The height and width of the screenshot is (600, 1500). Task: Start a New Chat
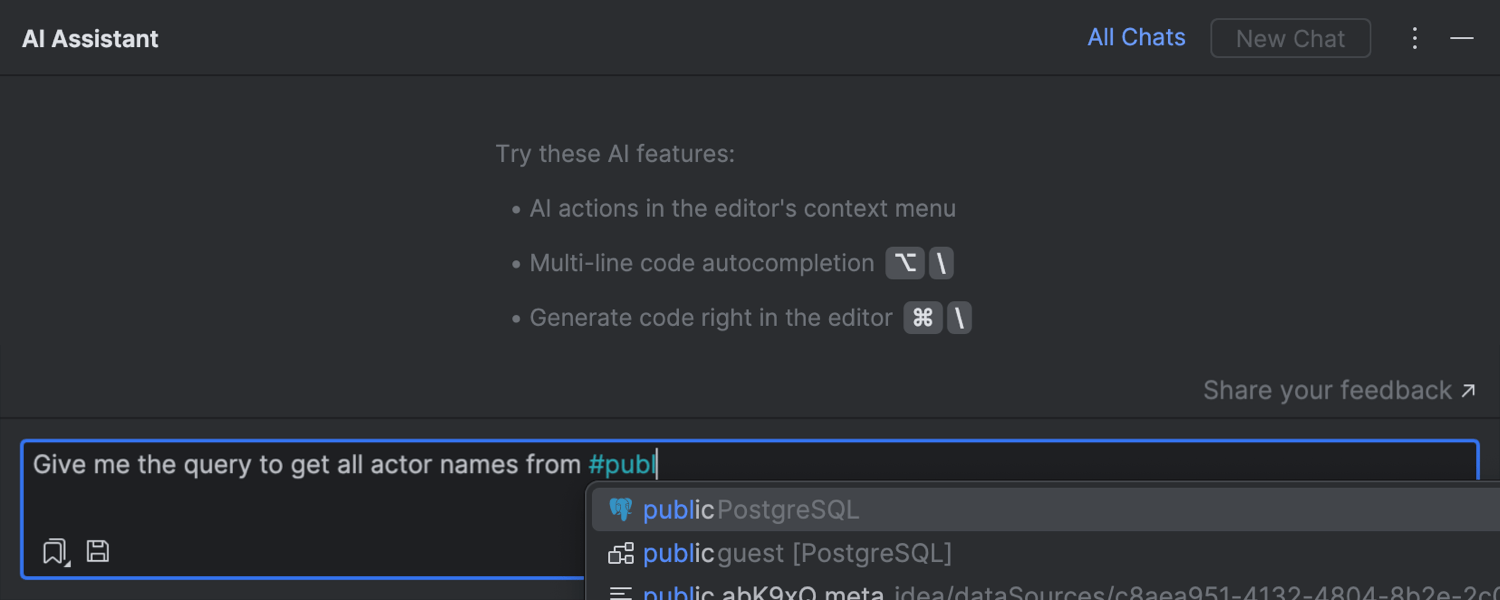coord(1290,39)
